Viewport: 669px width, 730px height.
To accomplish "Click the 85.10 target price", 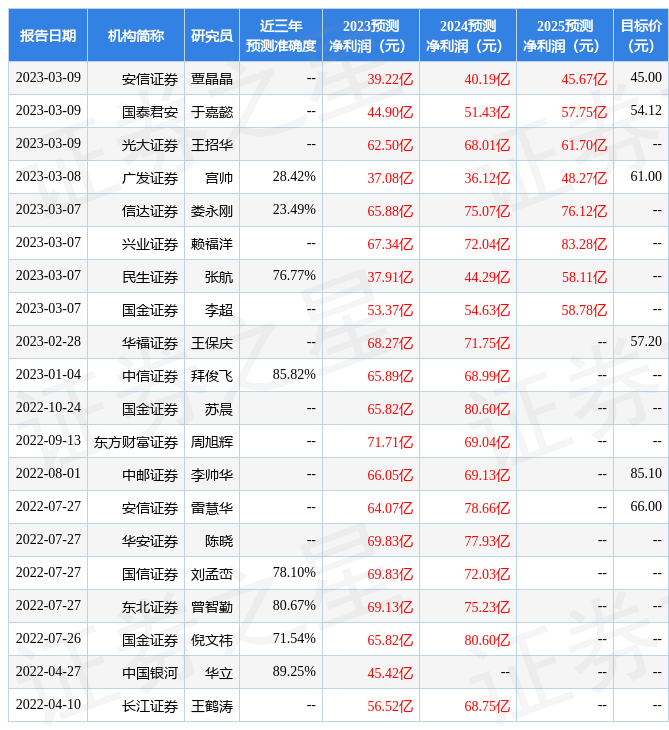I will coord(646,473).
